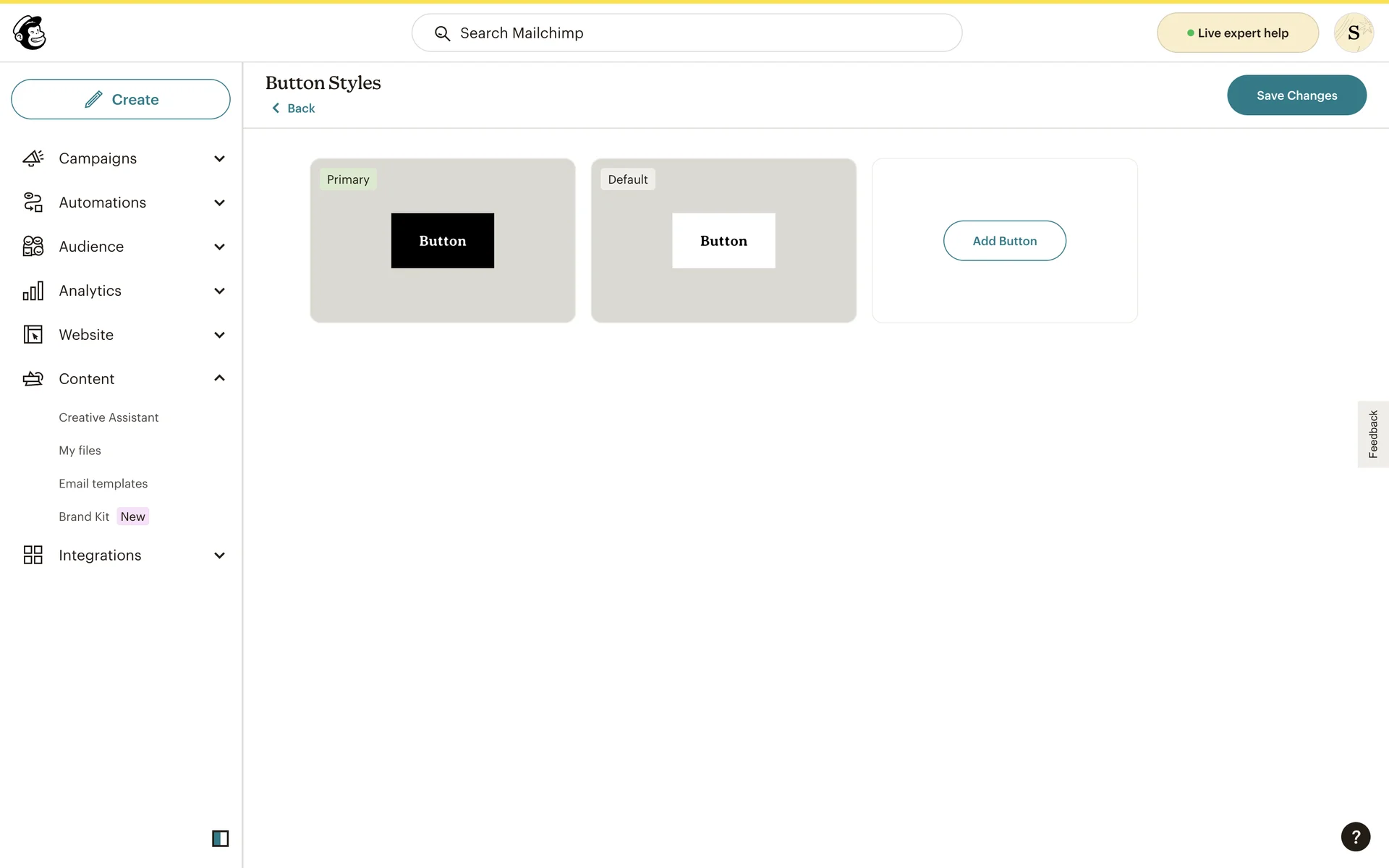Click Save Changes button
The width and height of the screenshot is (1389, 868).
click(x=1296, y=95)
